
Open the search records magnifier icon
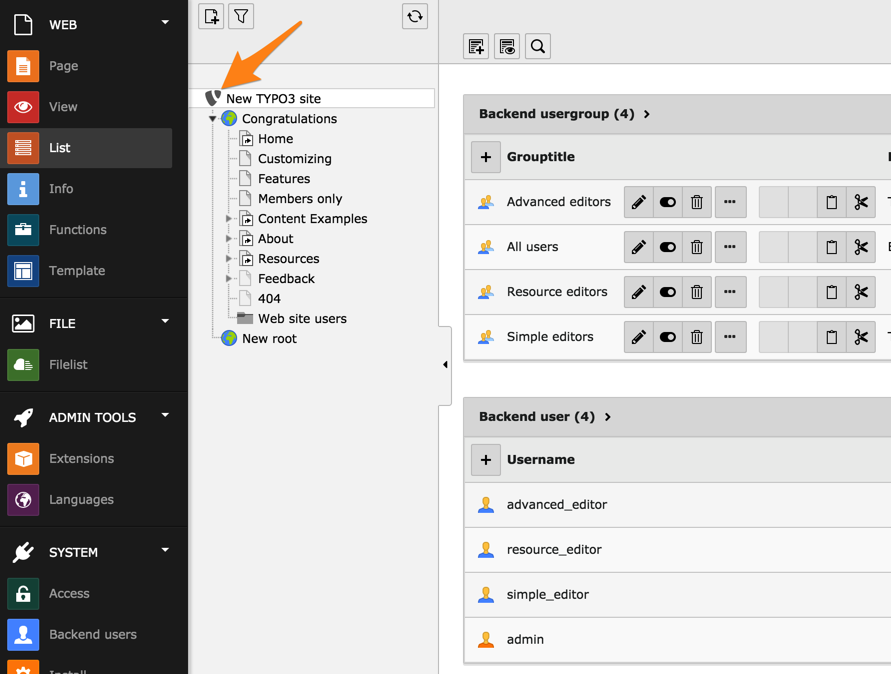tap(537, 46)
